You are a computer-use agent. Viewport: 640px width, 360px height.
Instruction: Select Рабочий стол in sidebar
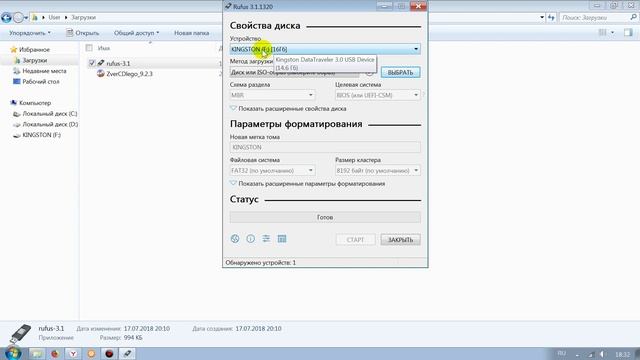point(41,81)
